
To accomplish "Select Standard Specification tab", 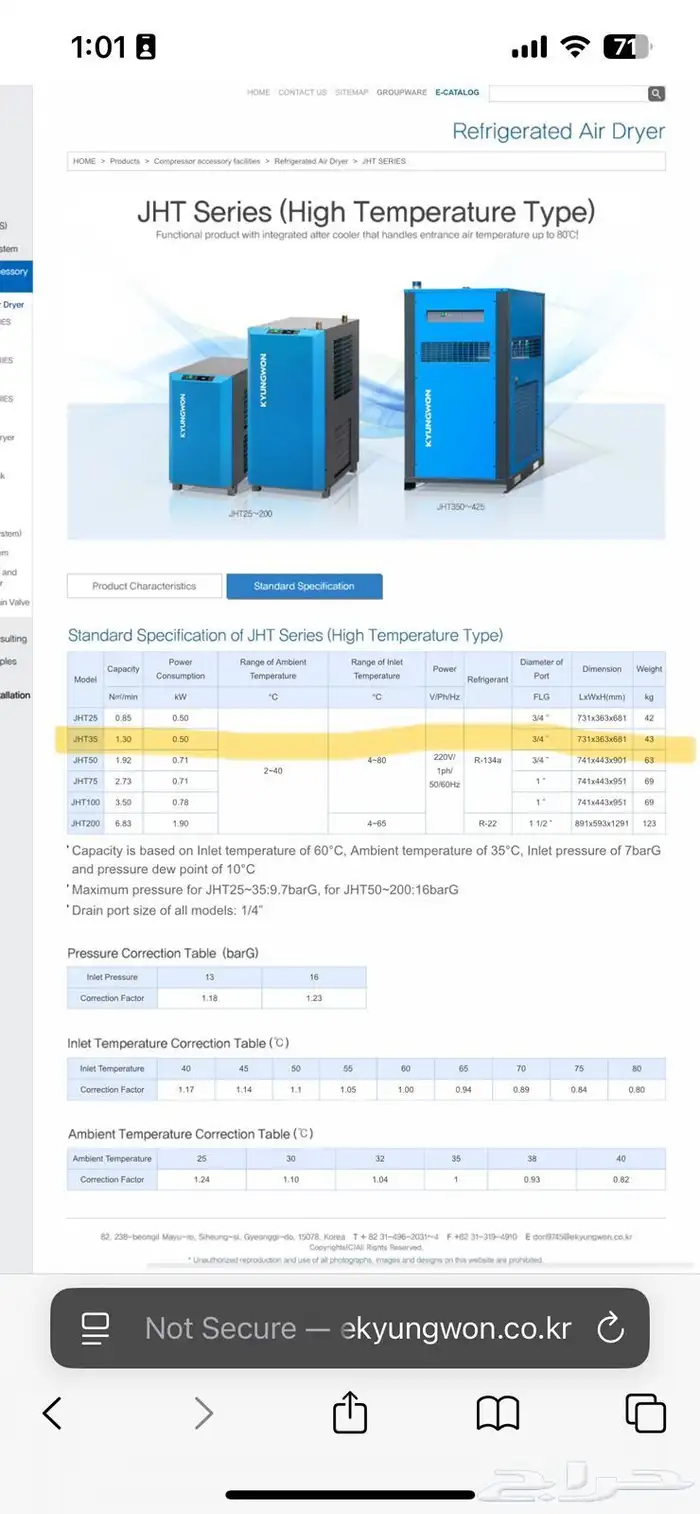I will (x=304, y=586).
